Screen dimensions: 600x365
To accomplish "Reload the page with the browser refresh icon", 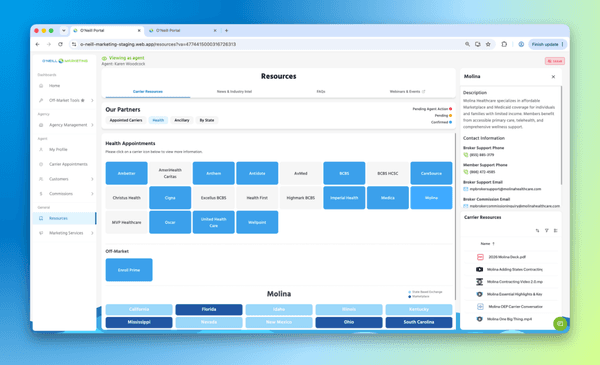I will click(x=60, y=44).
